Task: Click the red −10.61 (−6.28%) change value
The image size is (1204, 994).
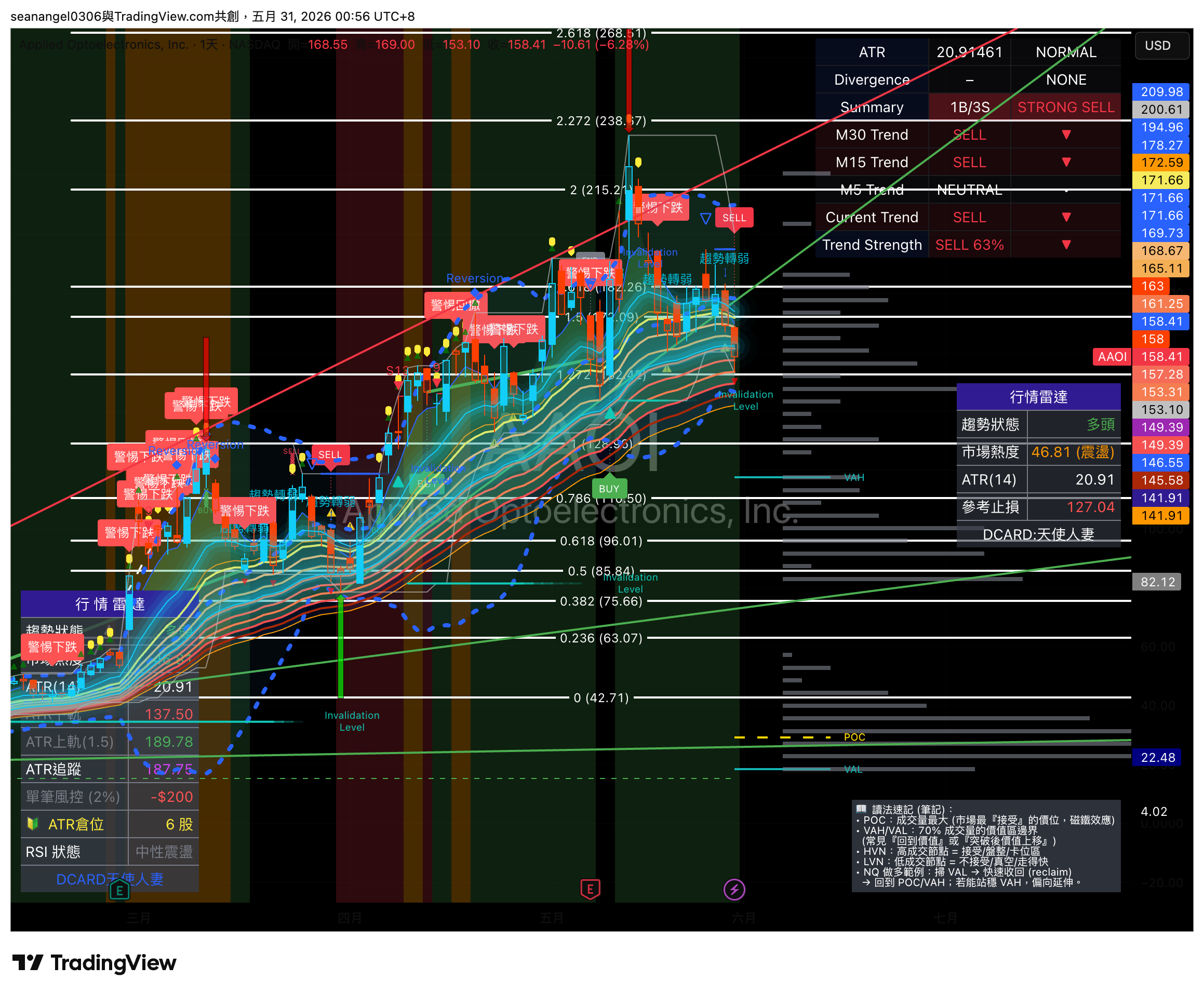Action: [x=600, y=44]
